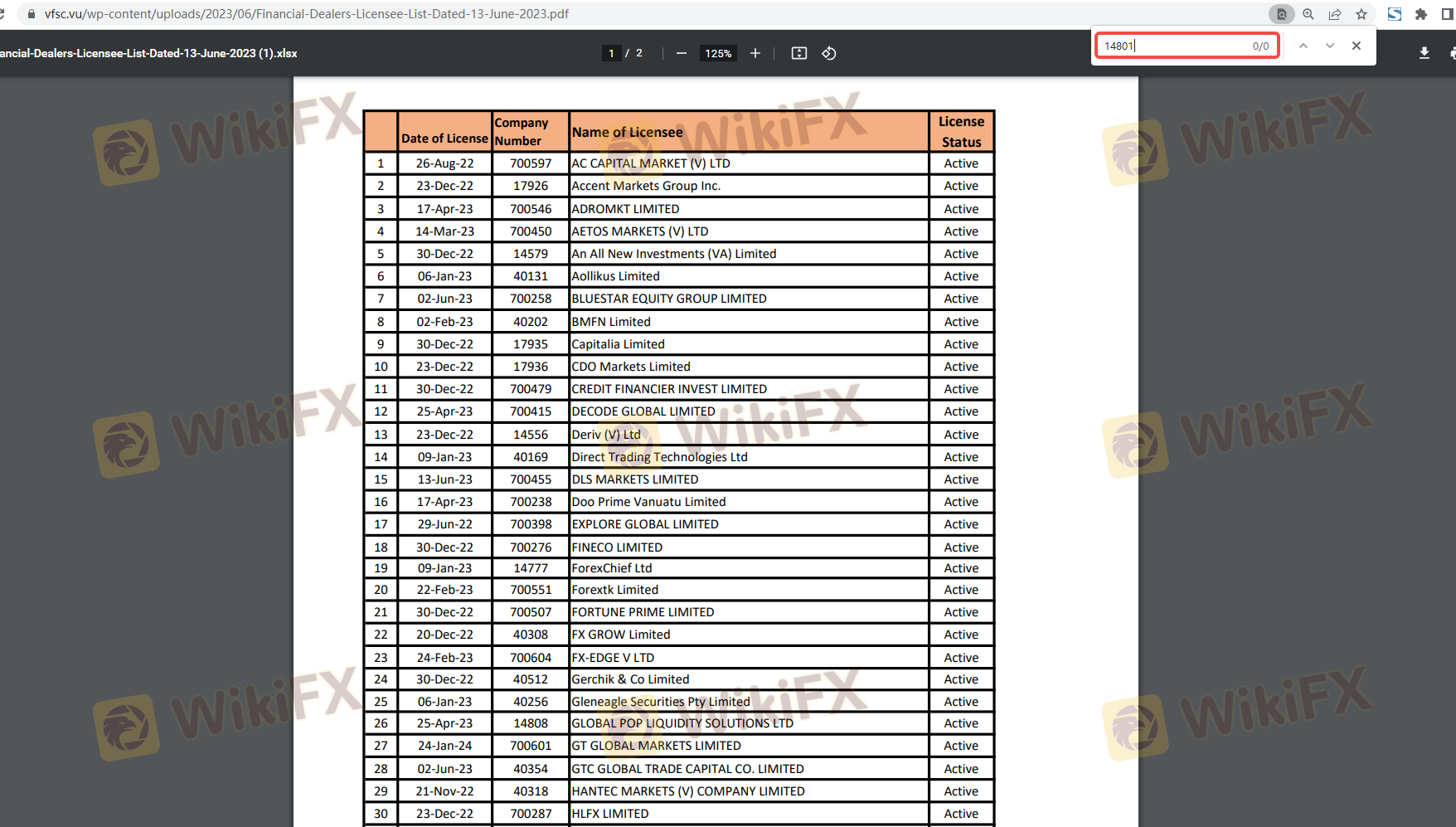Select 'Forextk Limited' licensee name
The image size is (1456, 827).
615,590
